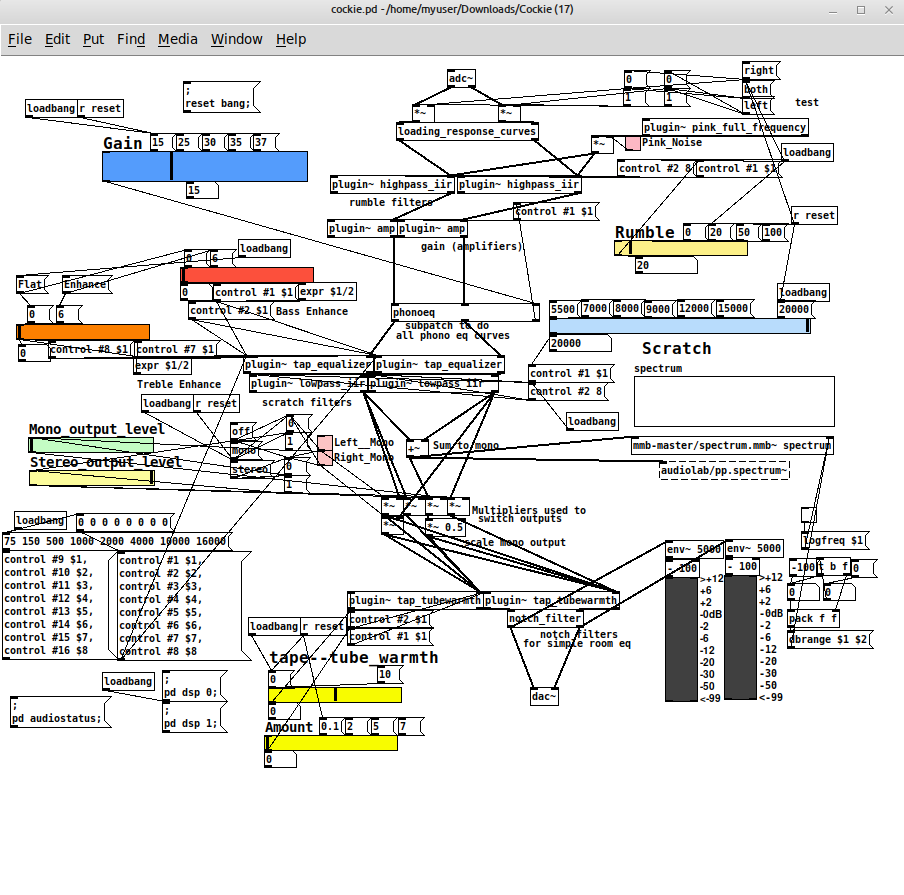Open the Edit menu
Image resolution: width=904 pixels, height=895 pixels.
coord(57,39)
